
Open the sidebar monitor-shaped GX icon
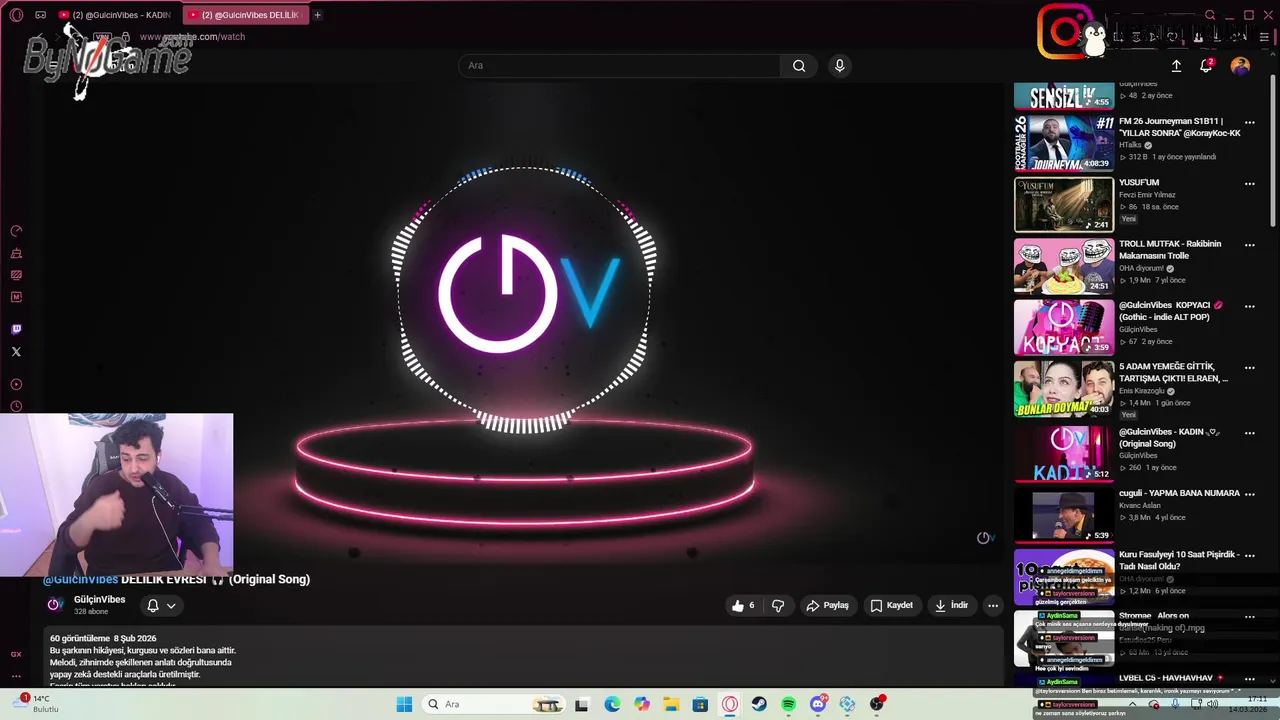16,275
